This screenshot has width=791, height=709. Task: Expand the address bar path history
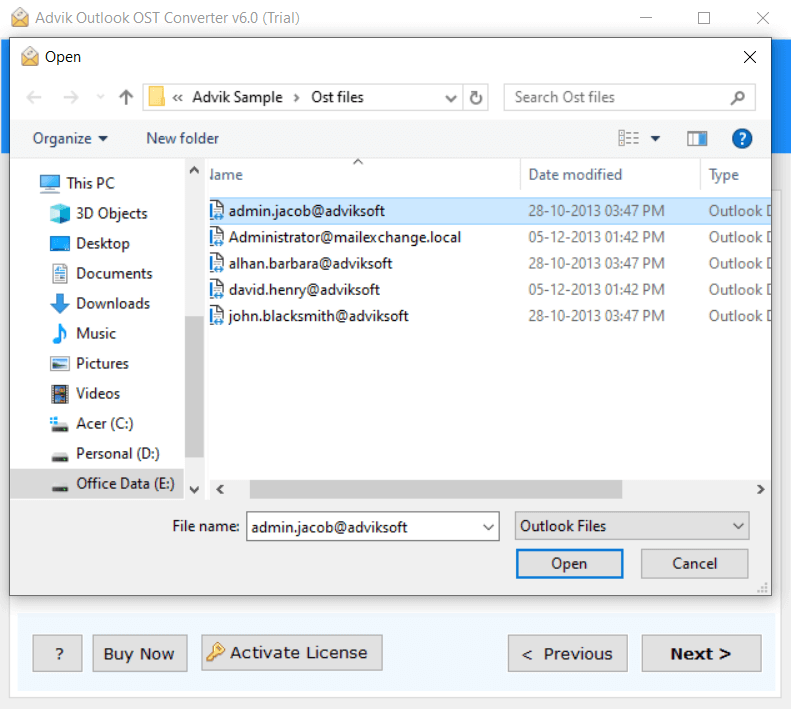tap(451, 97)
